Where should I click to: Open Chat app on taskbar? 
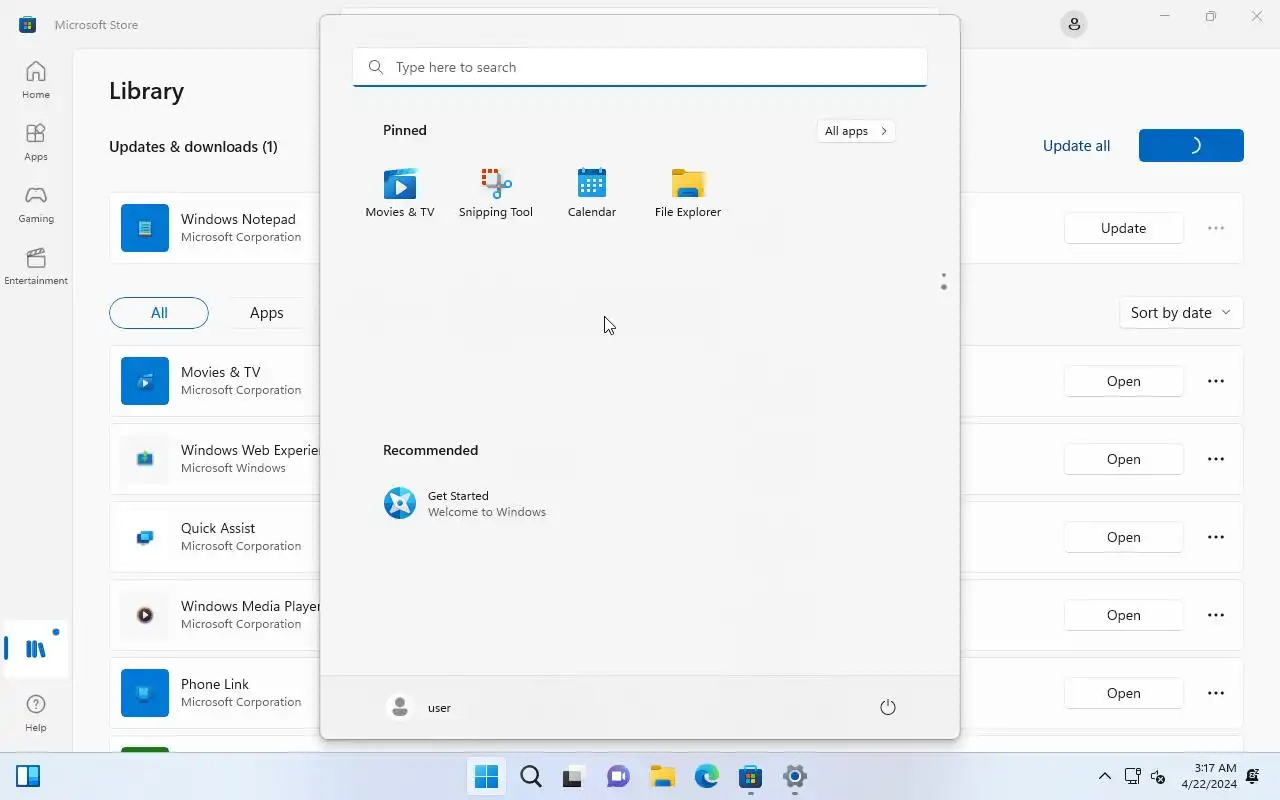[618, 776]
